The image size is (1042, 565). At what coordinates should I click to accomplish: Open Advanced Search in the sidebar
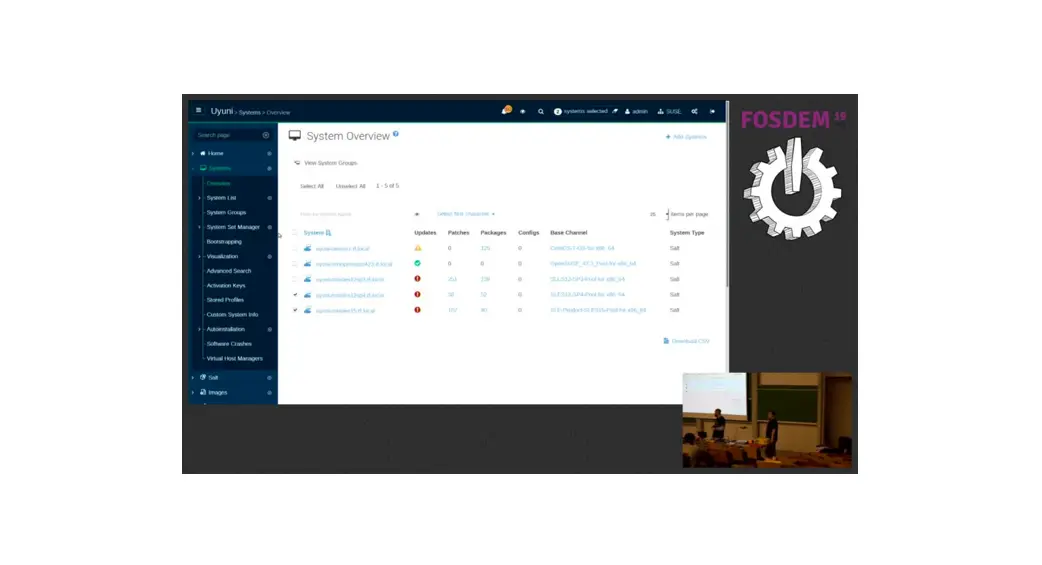point(229,271)
